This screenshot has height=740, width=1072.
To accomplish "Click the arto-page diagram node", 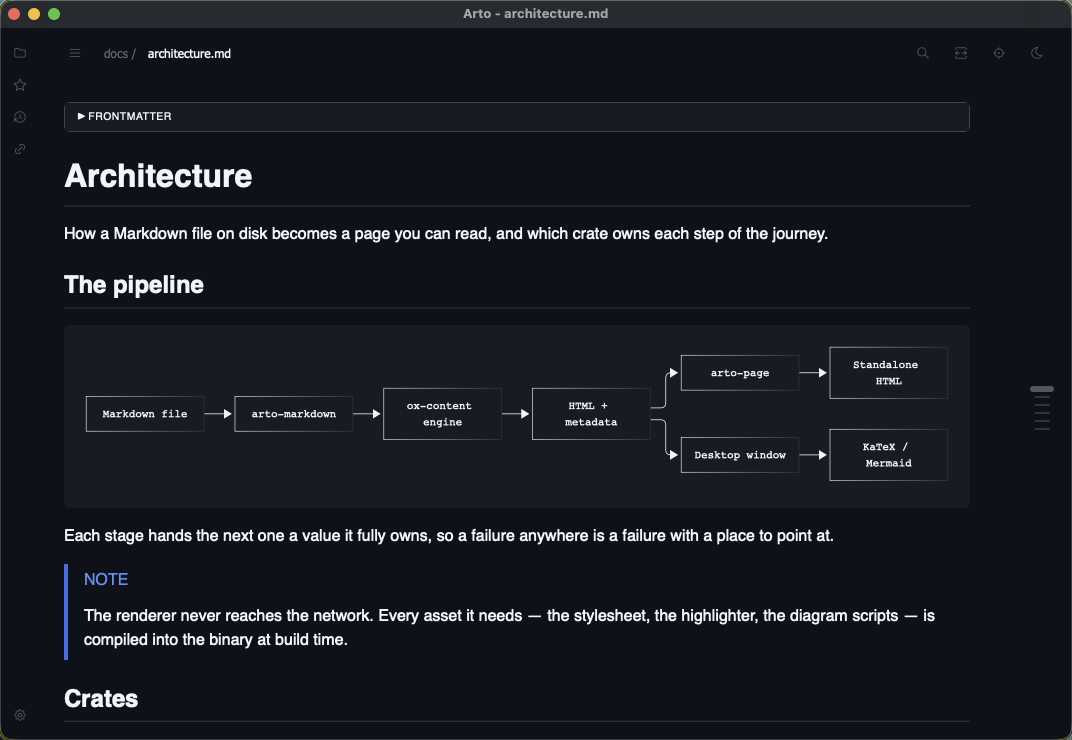I will [x=740, y=373].
